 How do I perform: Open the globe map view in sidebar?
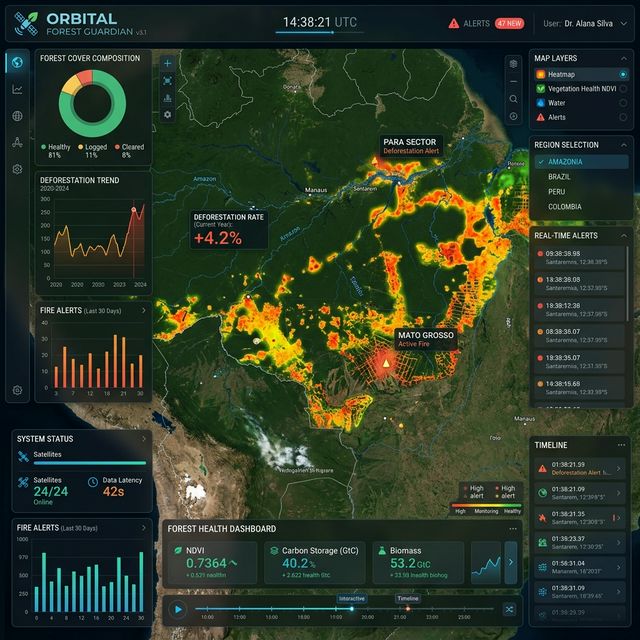[17, 63]
